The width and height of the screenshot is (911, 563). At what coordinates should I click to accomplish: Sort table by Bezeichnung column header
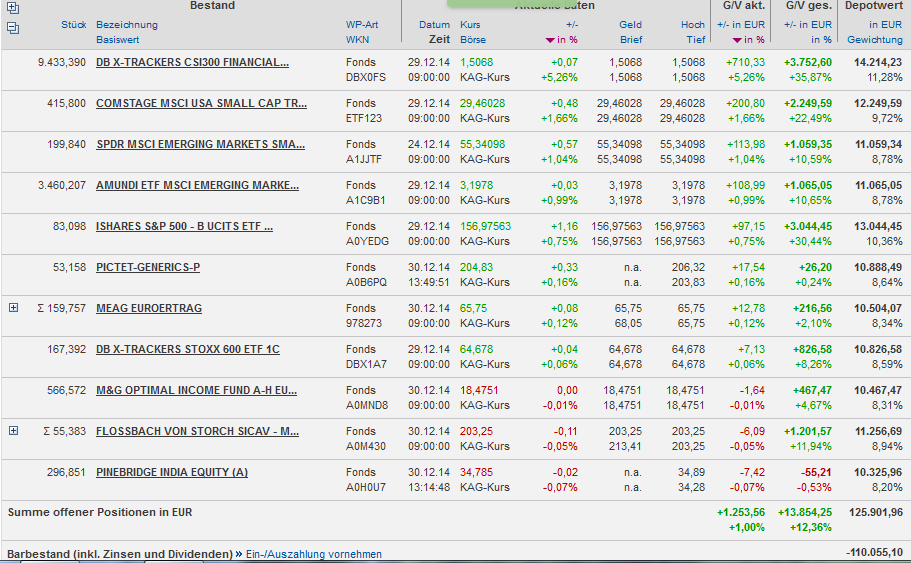(127, 24)
